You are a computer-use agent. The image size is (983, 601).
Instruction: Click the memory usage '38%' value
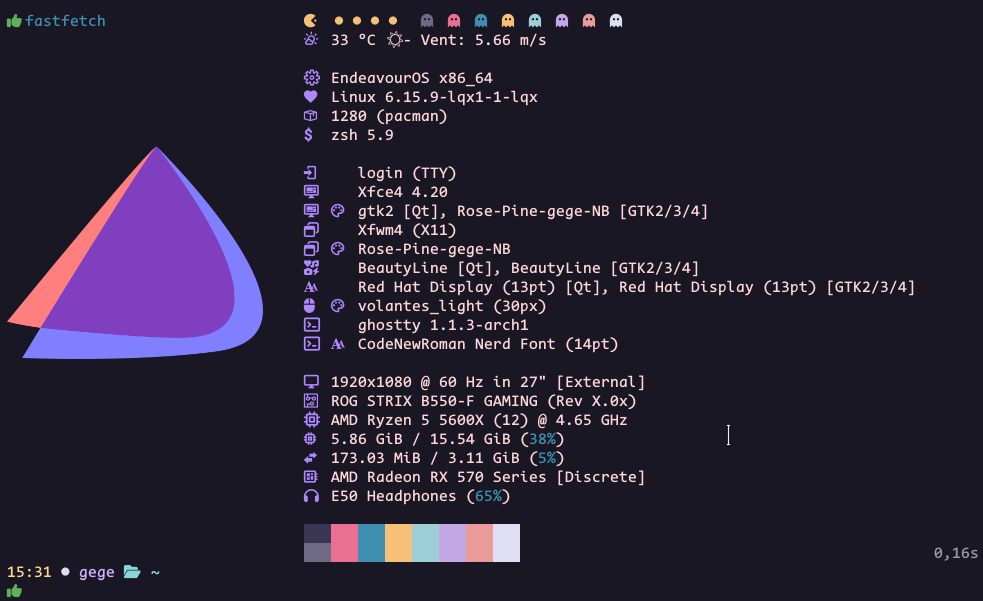point(542,439)
